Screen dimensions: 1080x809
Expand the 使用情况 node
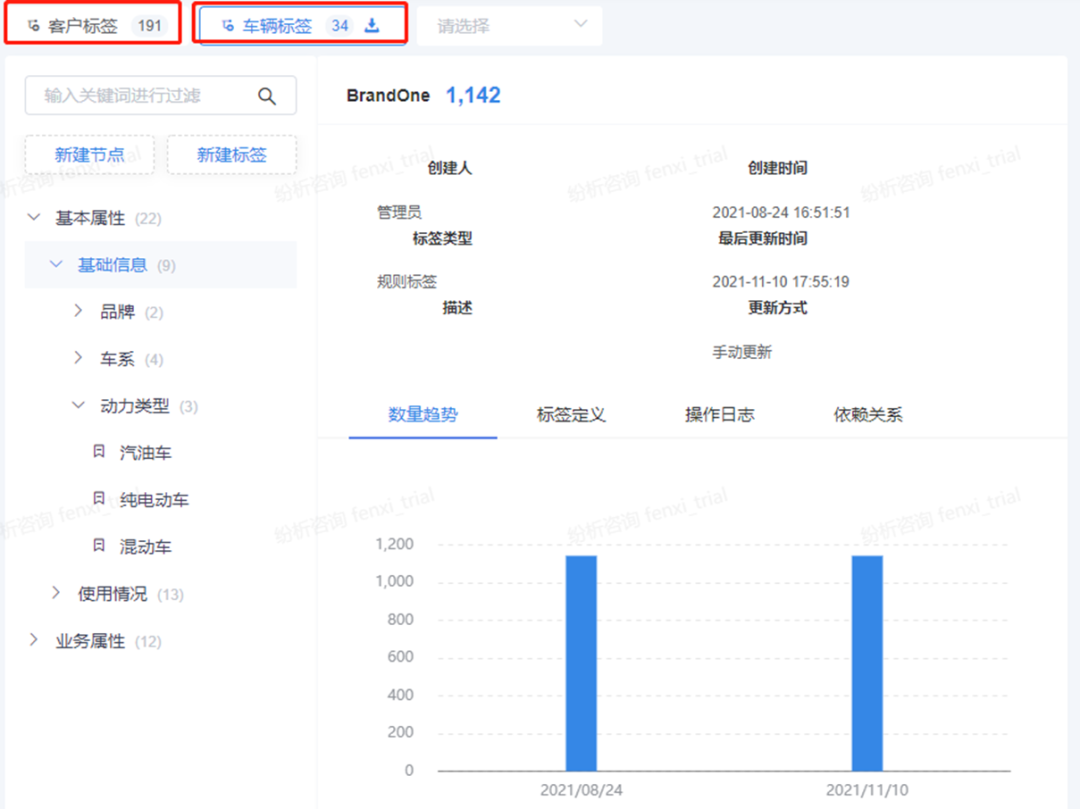pos(57,593)
